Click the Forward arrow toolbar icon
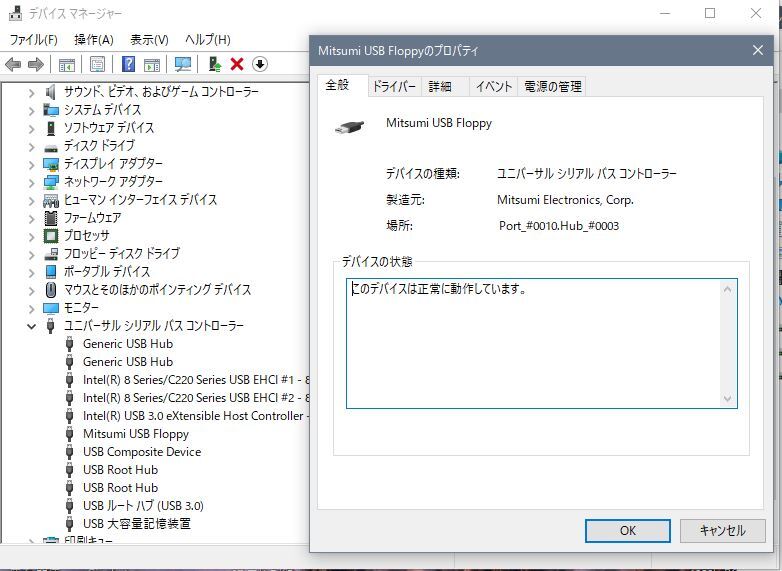The width and height of the screenshot is (782, 571). [x=35, y=64]
